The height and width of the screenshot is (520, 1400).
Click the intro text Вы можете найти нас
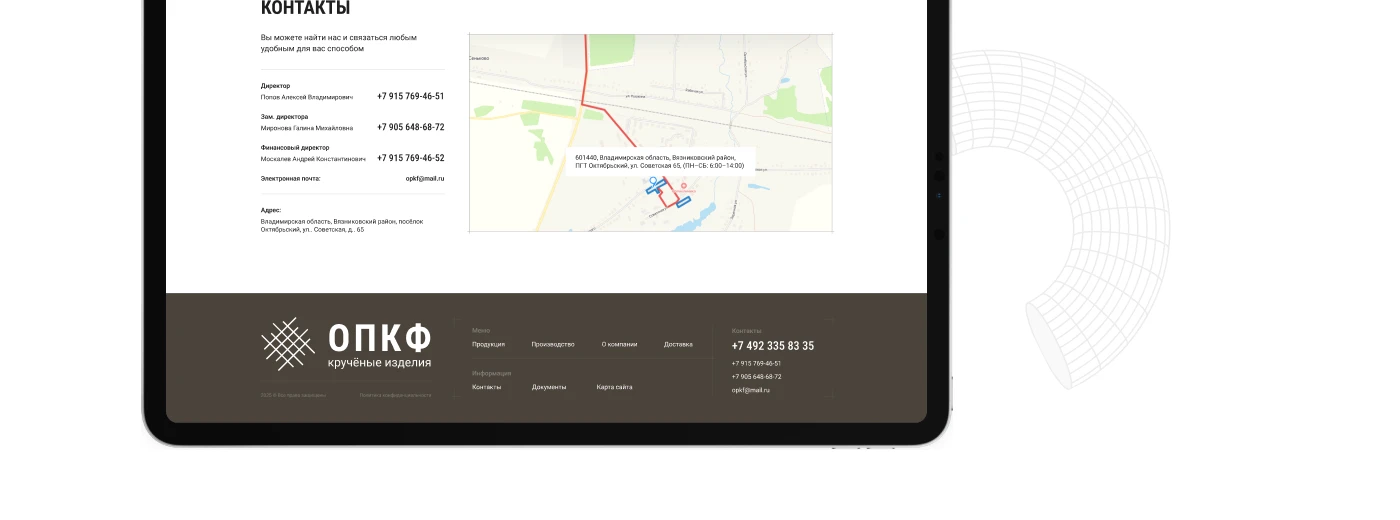click(339, 43)
